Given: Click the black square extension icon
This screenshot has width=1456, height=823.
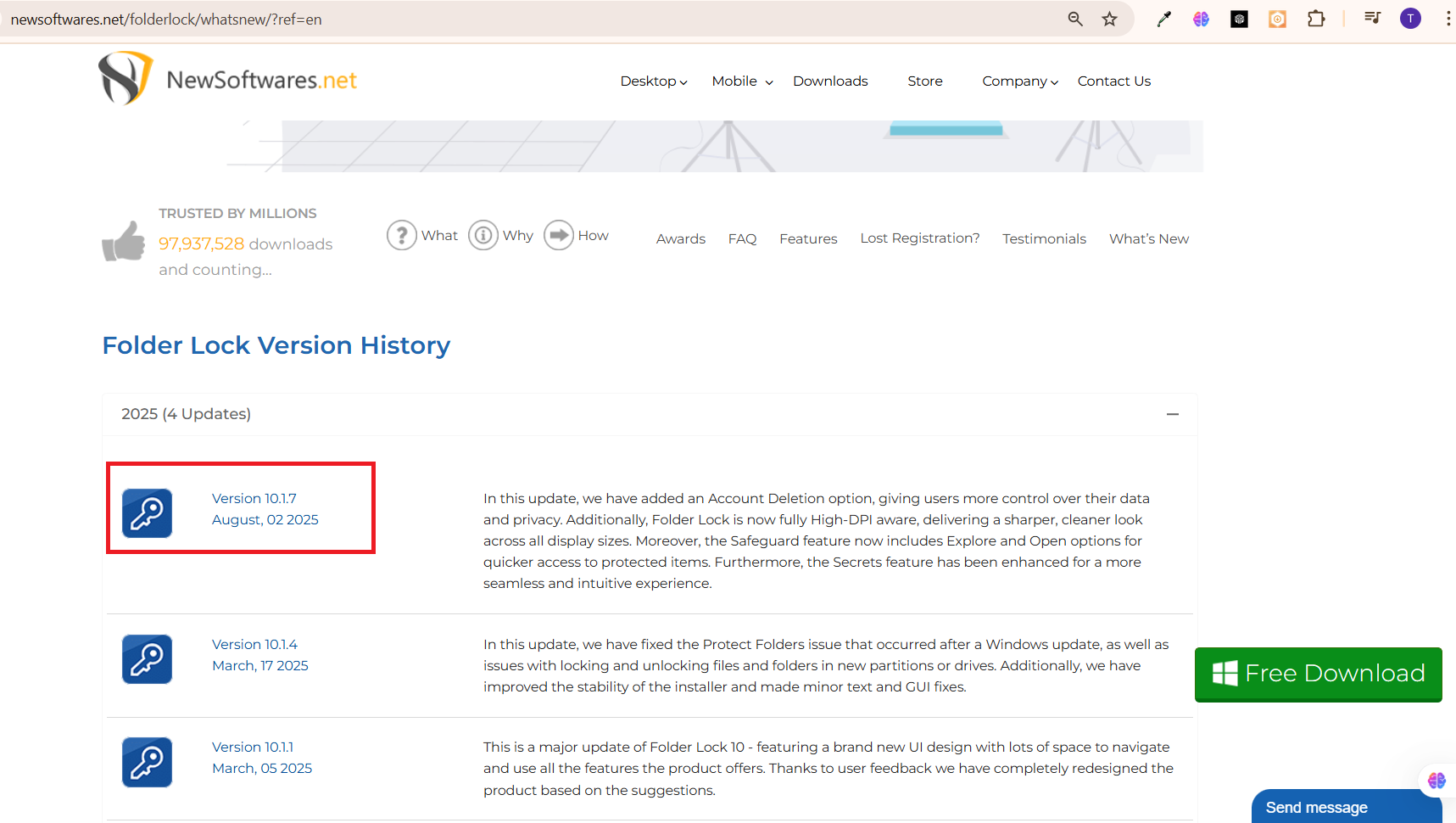Looking at the screenshot, I should [1239, 19].
